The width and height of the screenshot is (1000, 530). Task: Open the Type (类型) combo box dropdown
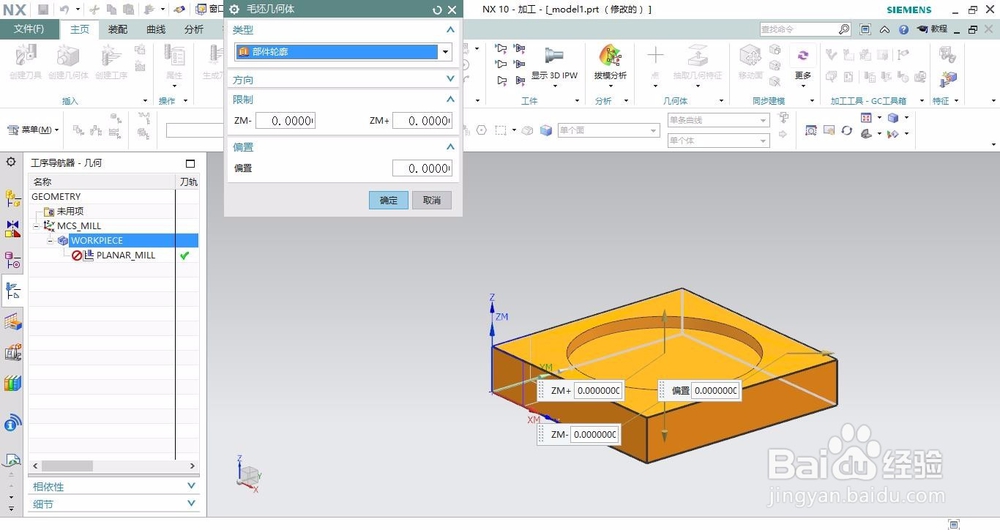click(x=445, y=52)
